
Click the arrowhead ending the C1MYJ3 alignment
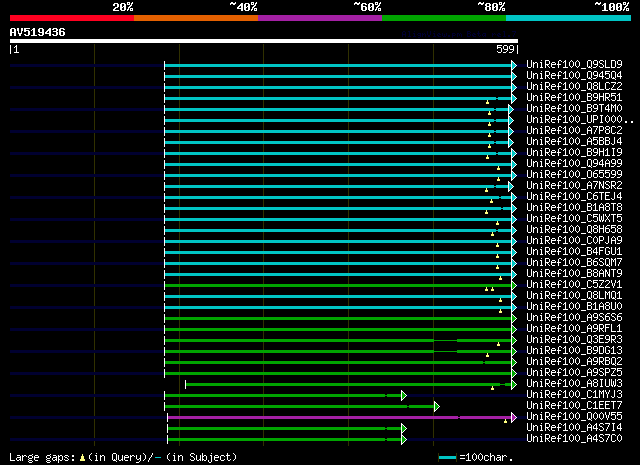coord(404,395)
